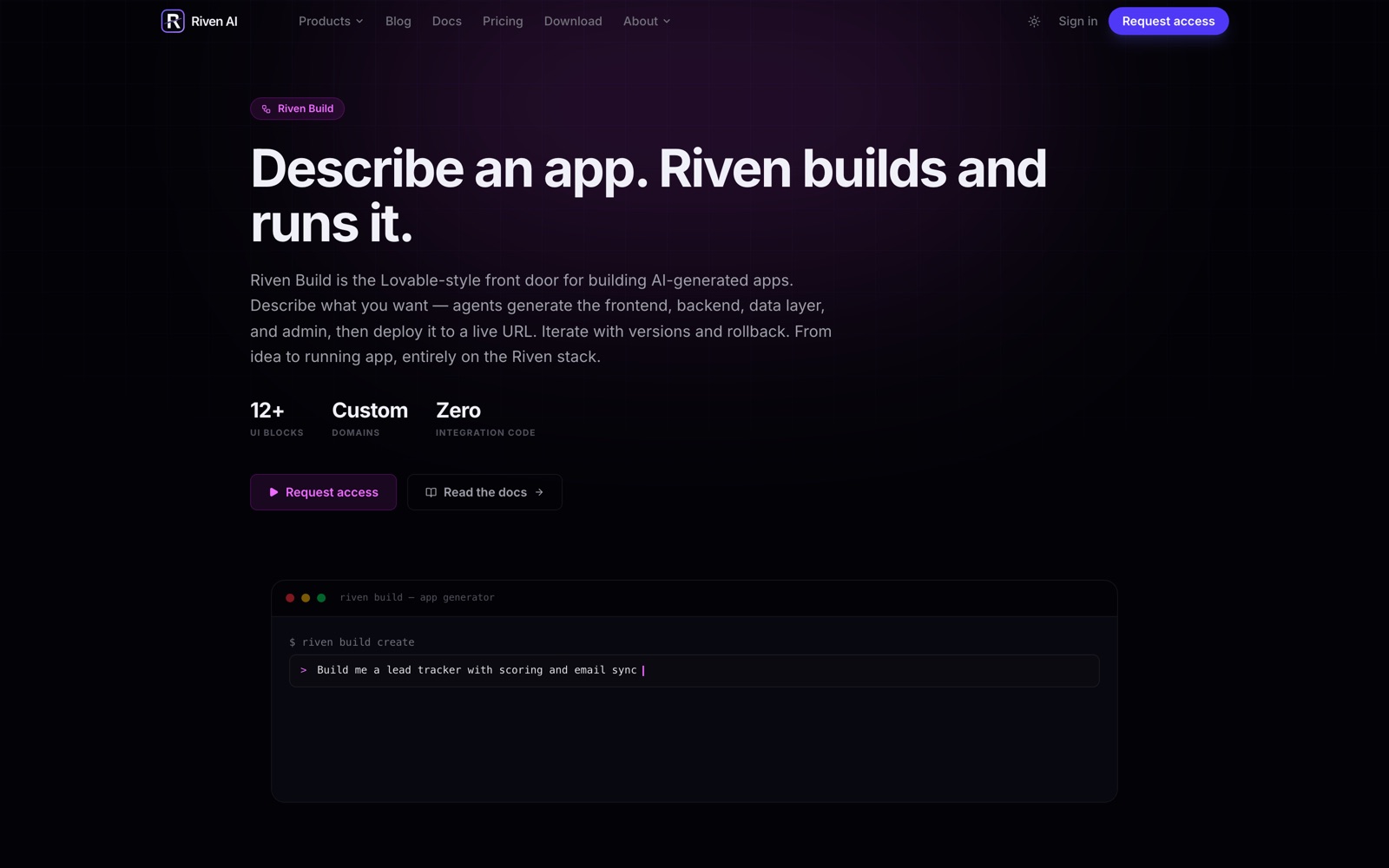
Task: Click the green terminal window dot
Action: pos(321,598)
